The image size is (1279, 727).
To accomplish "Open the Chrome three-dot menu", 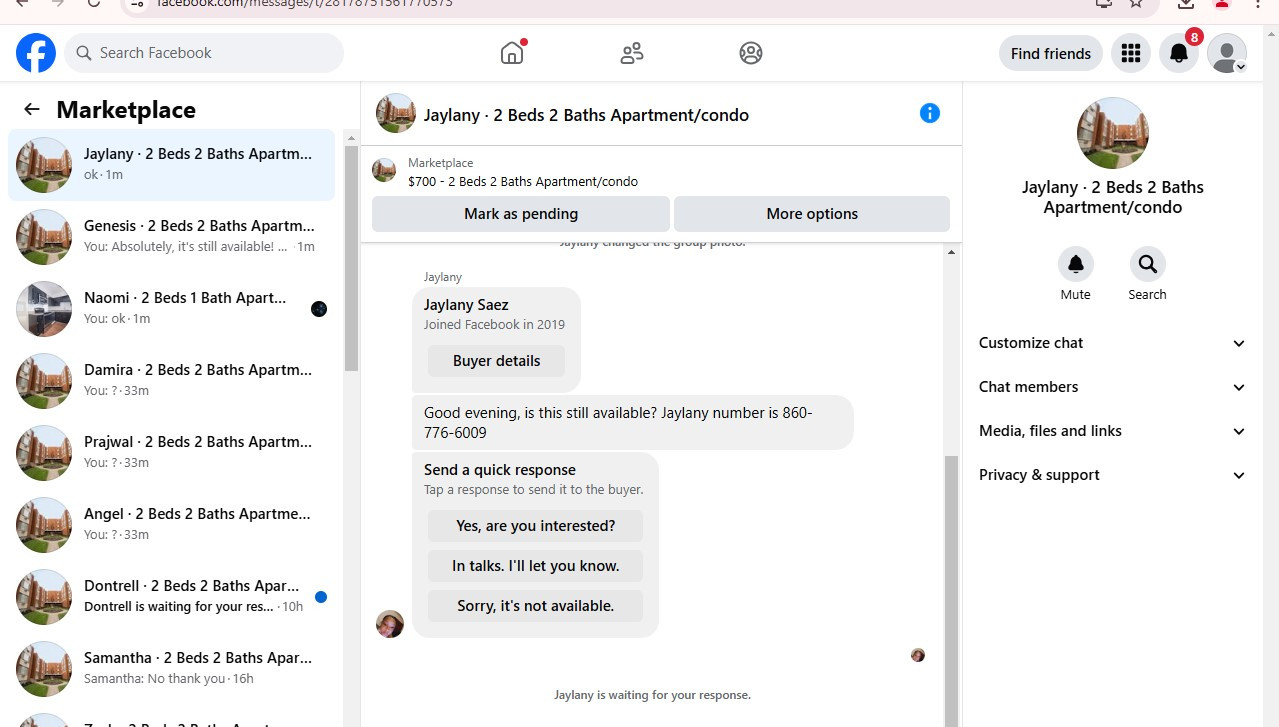I will click(x=1259, y=3).
